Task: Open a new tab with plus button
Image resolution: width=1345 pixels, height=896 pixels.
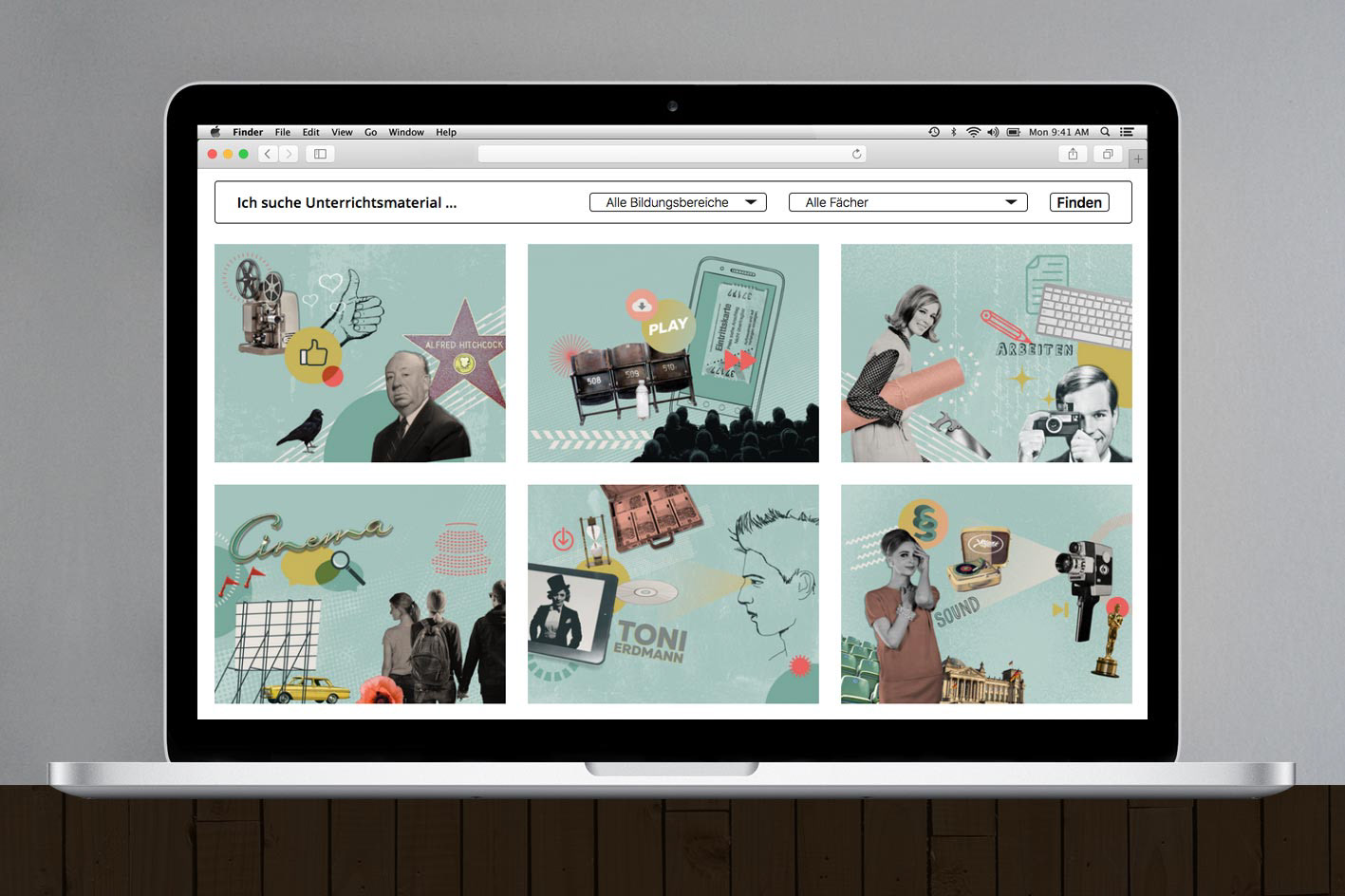Action: (1138, 159)
